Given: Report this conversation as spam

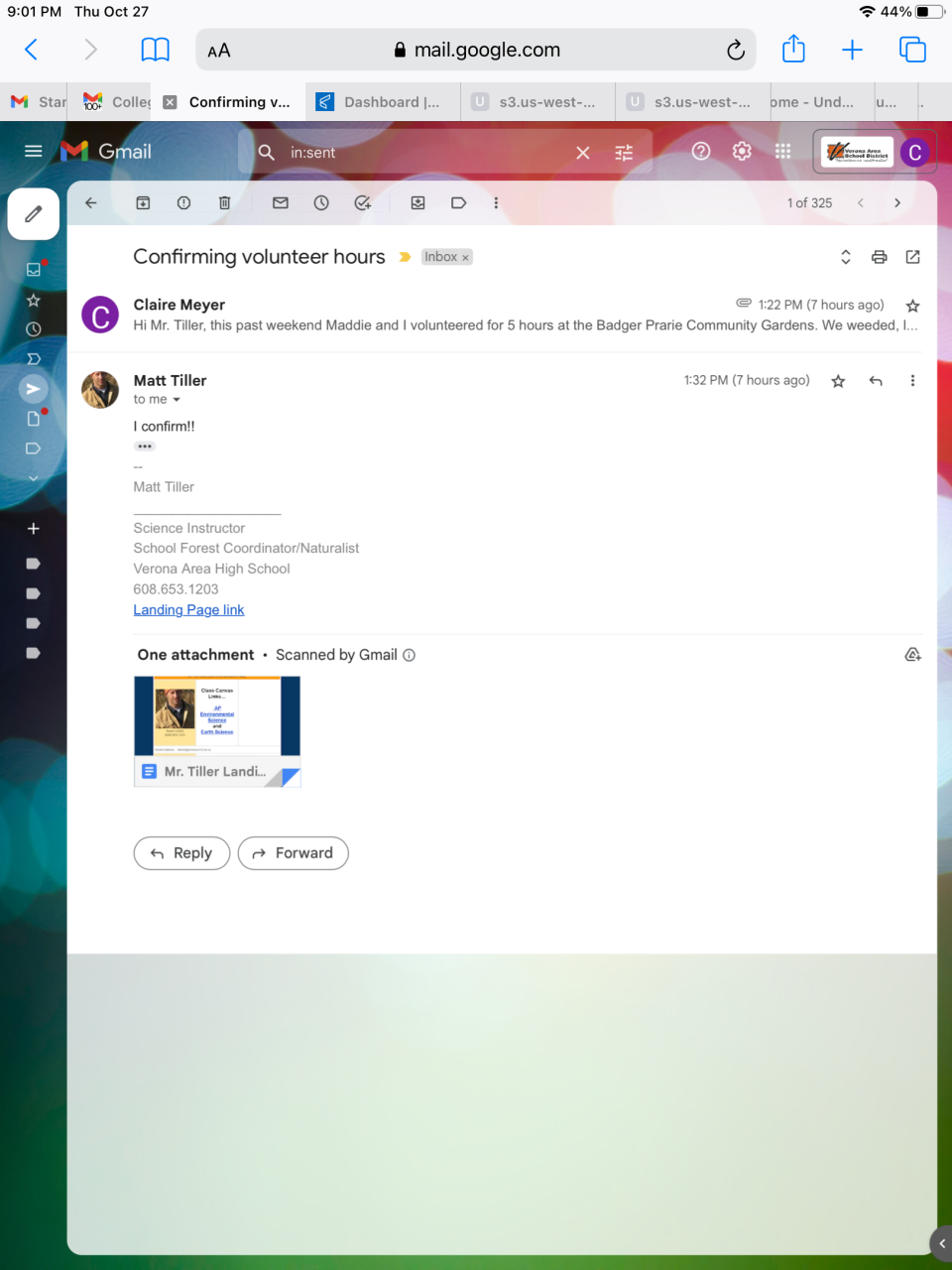Looking at the screenshot, I should [x=183, y=202].
